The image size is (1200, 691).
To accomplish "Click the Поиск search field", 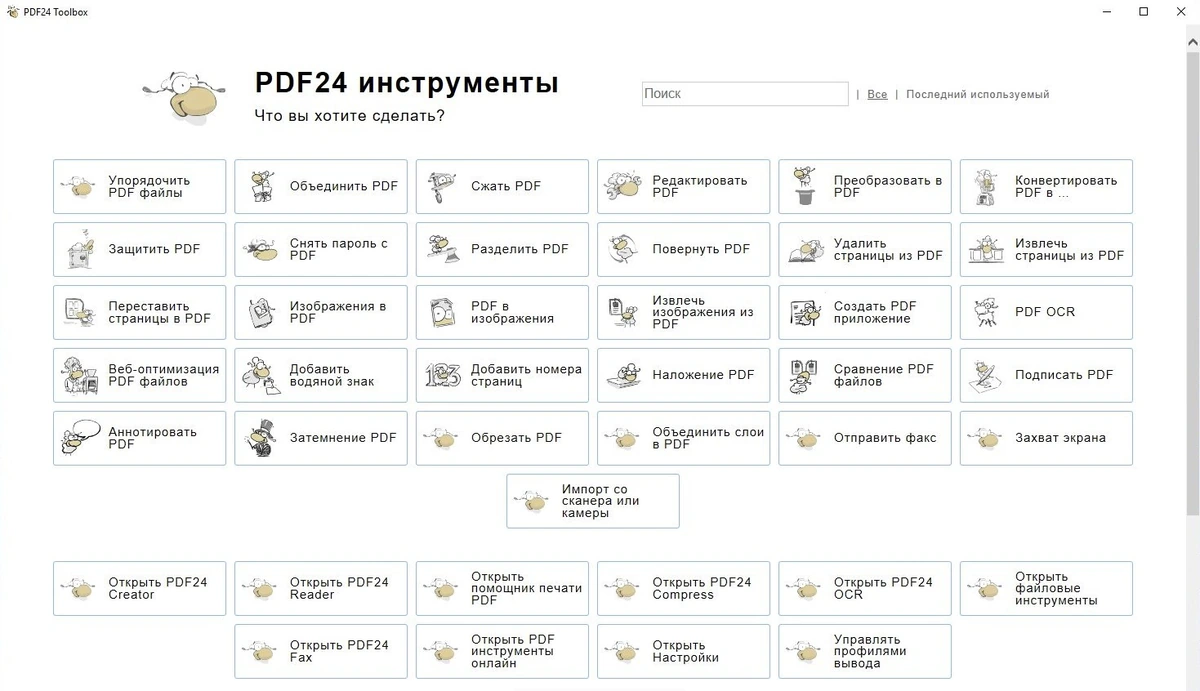I will (745, 94).
